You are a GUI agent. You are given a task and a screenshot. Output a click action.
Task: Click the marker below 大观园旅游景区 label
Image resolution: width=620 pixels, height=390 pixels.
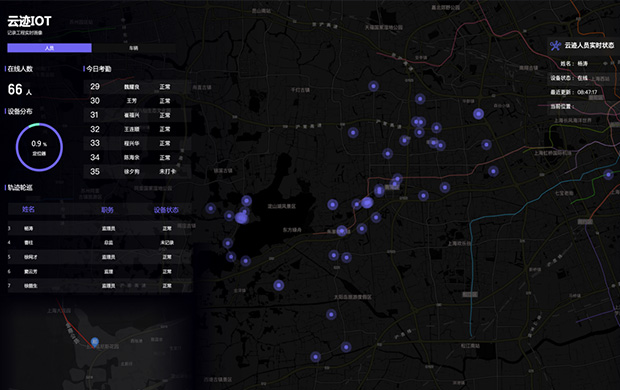coord(331,314)
